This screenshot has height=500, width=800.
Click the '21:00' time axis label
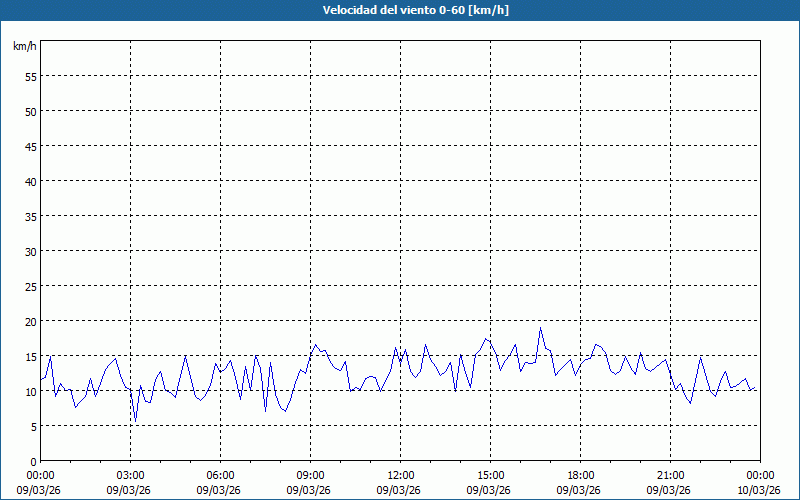(670, 476)
